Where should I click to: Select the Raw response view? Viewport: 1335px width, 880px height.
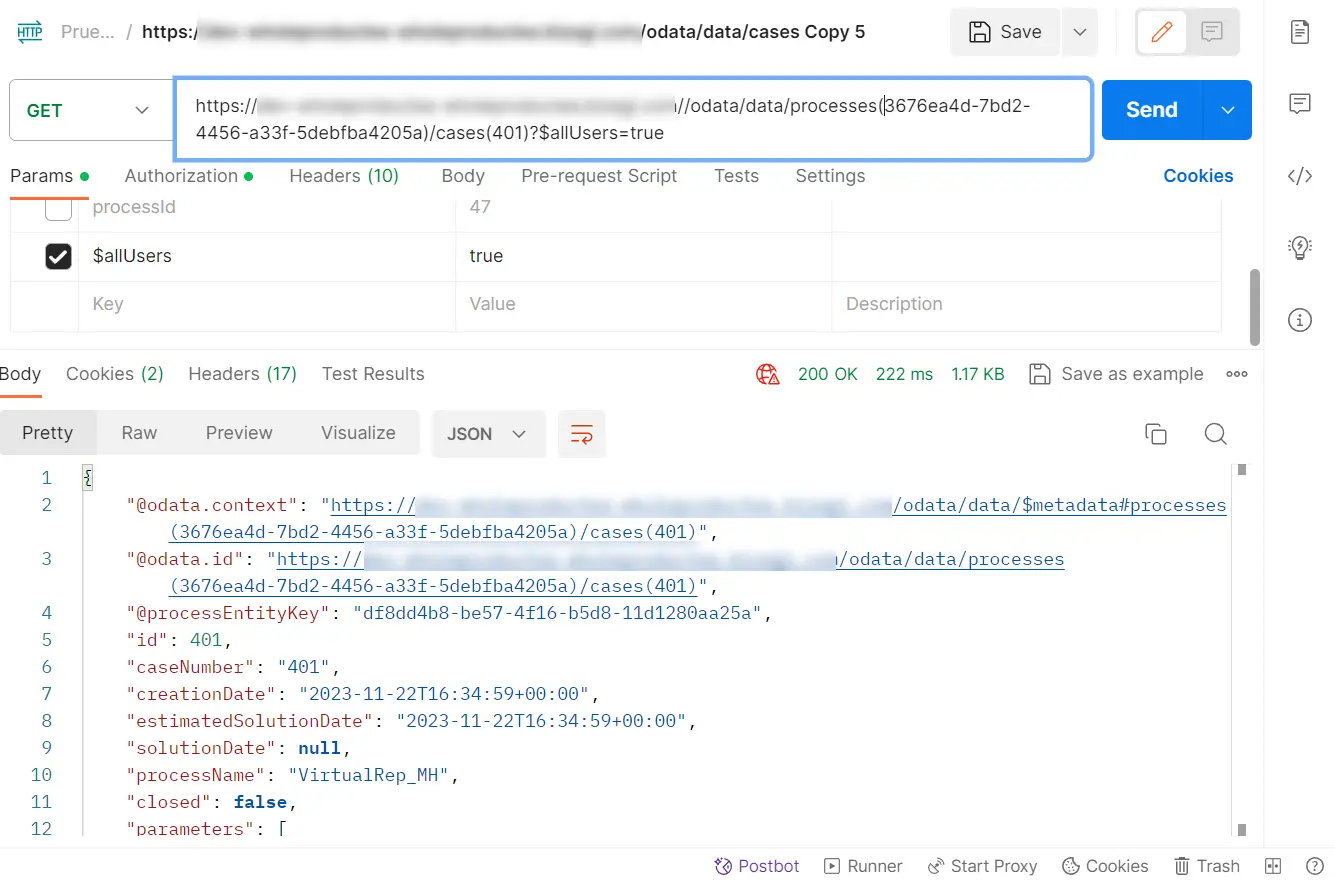click(x=139, y=433)
